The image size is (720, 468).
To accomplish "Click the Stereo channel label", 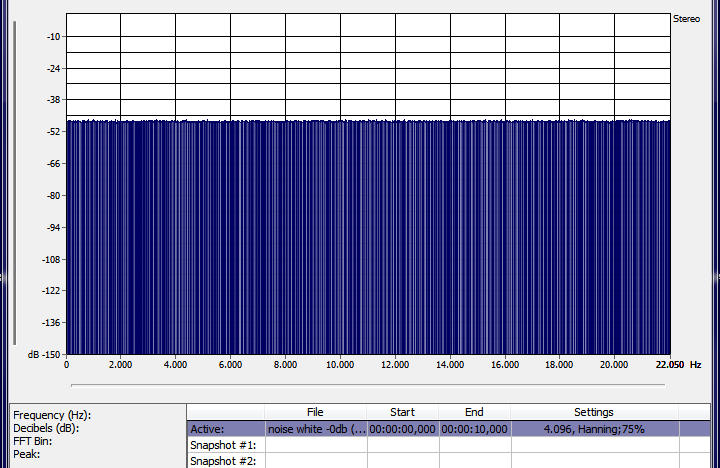I will [686, 18].
